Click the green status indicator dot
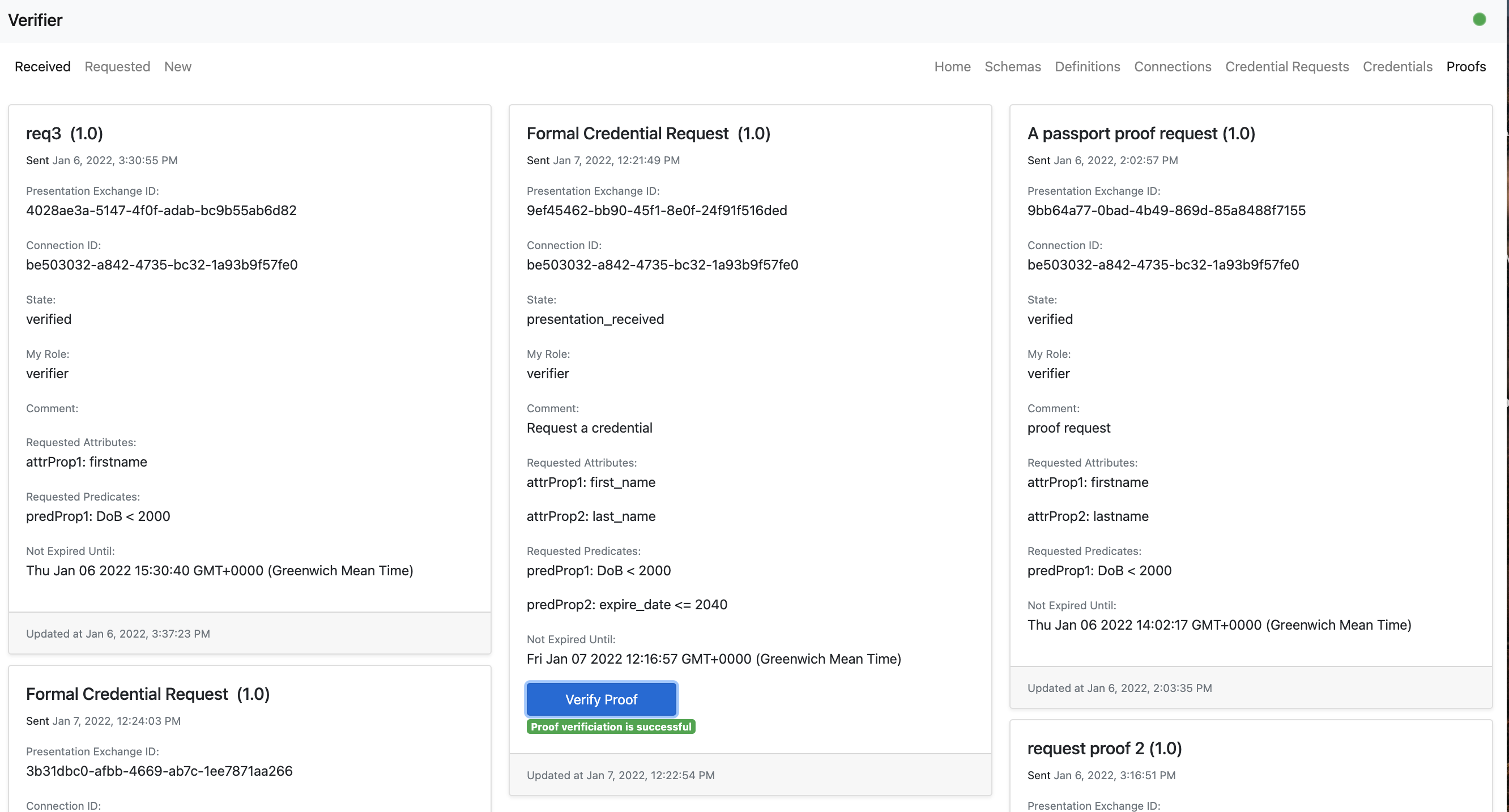1509x812 pixels. click(x=1479, y=20)
